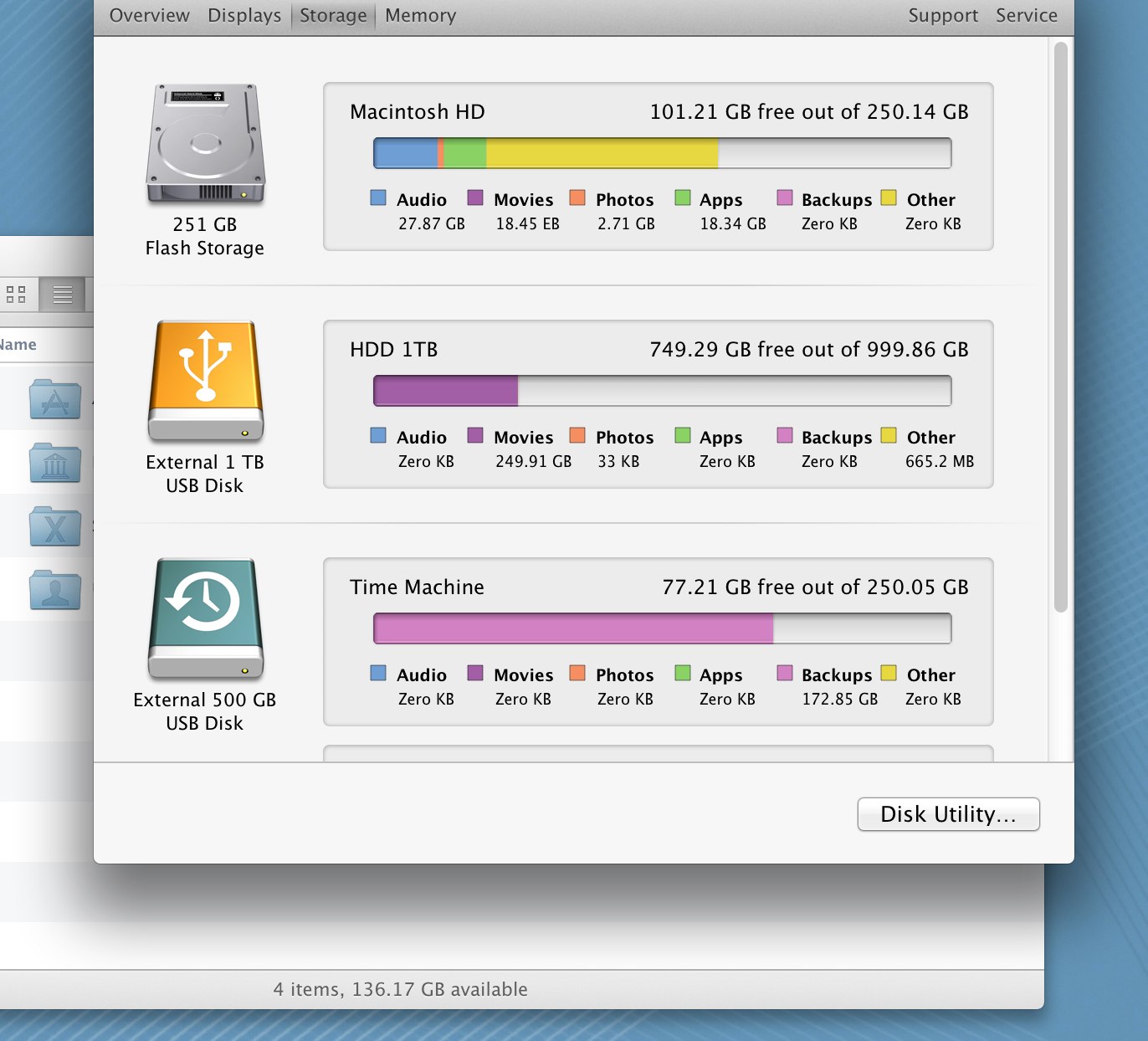Click the "External 500 GB USB Disk" label
The image size is (1148, 1041).
[x=205, y=712]
